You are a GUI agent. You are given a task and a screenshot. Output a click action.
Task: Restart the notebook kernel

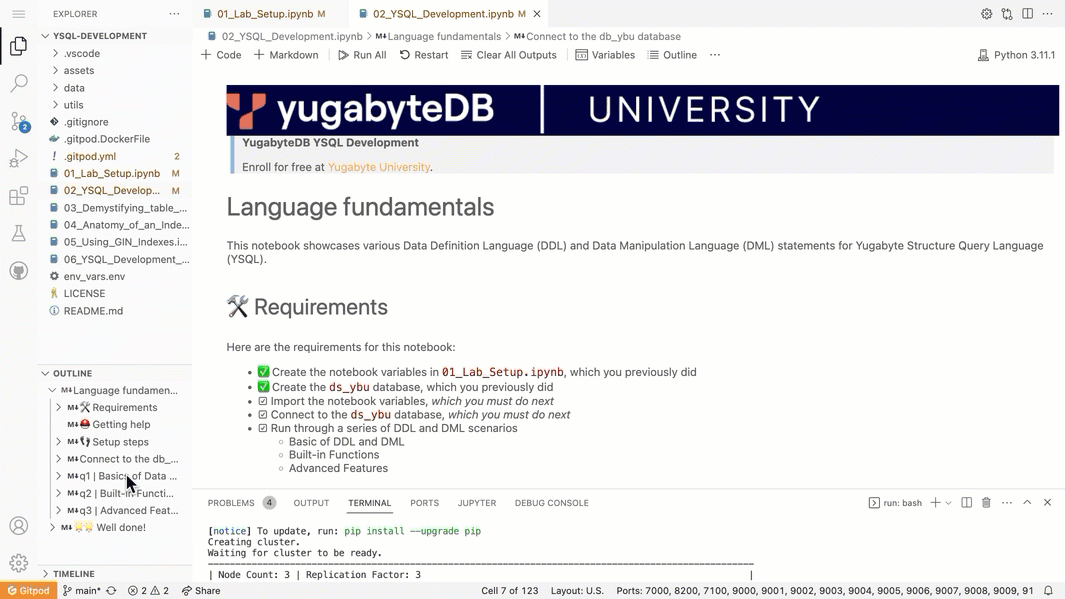424,55
